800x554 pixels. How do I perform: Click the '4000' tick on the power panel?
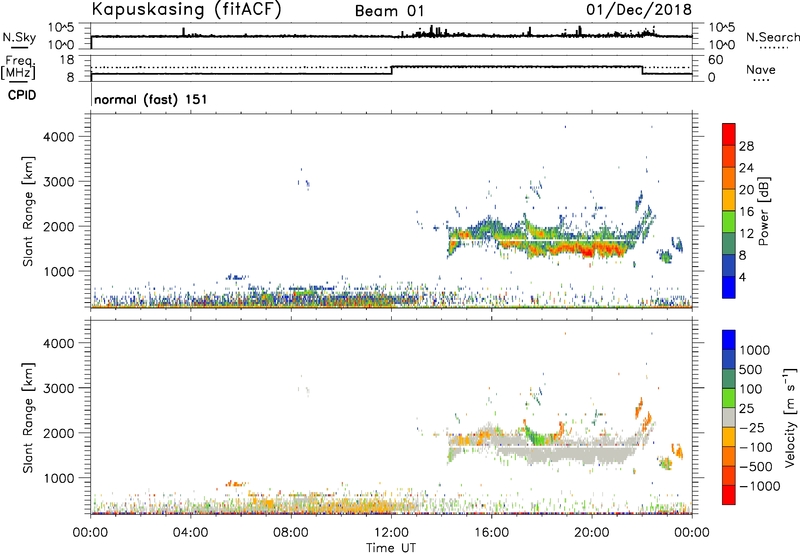(x=59, y=137)
